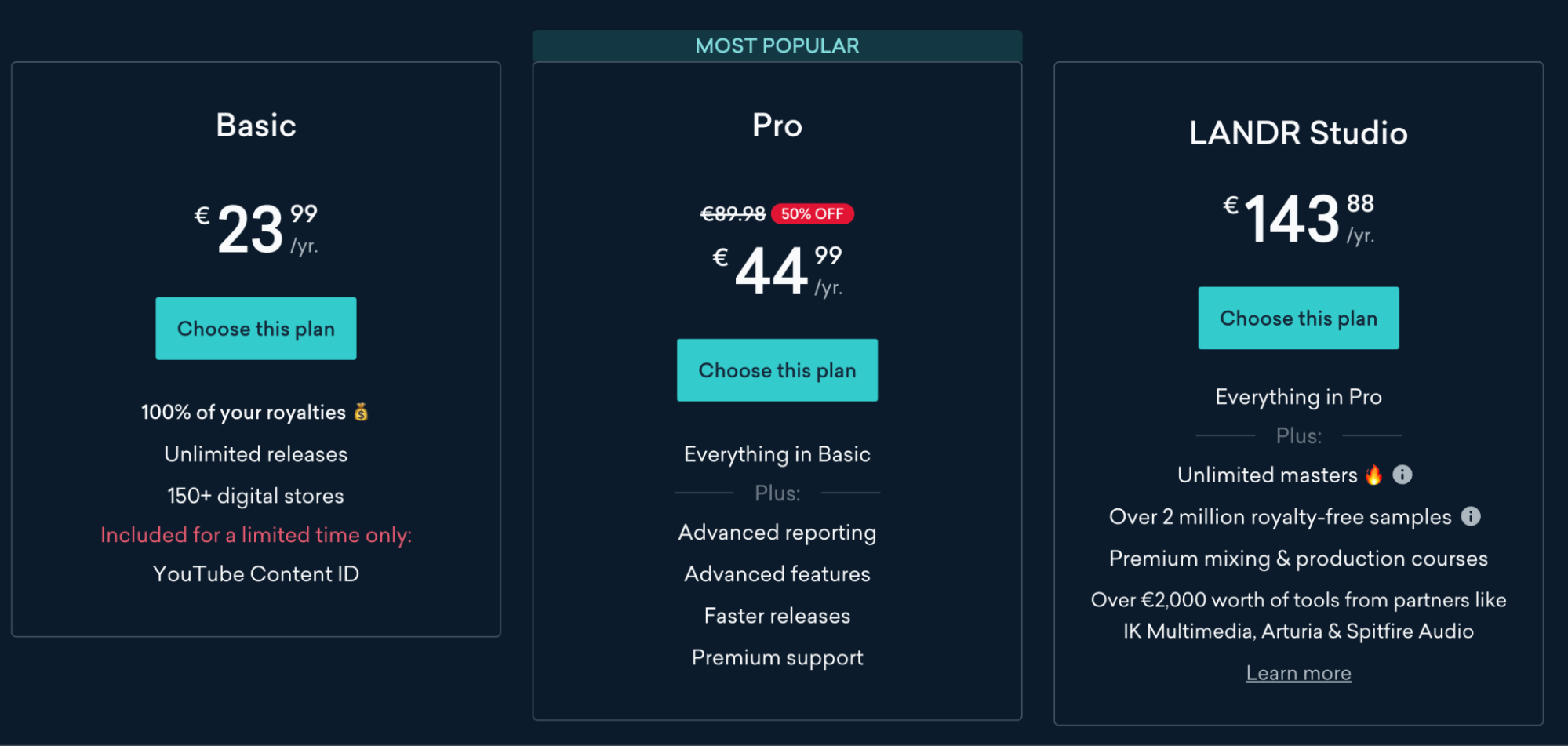This screenshot has height=746, width=1568.
Task: Click the info icon next to royalty-free samples
Action: (x=1472, y=516)
